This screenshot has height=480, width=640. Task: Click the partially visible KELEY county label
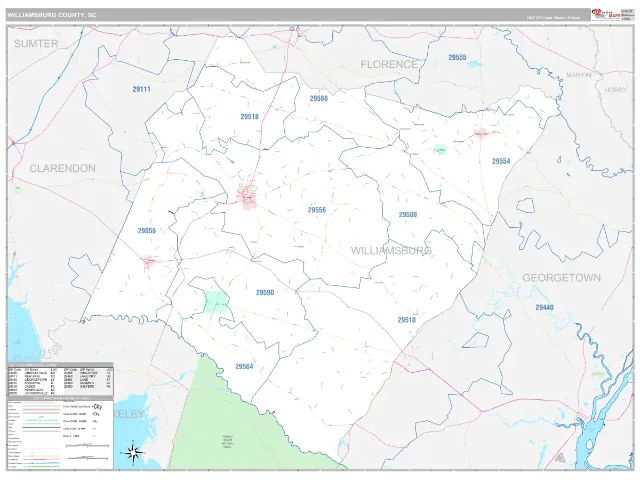129,414
